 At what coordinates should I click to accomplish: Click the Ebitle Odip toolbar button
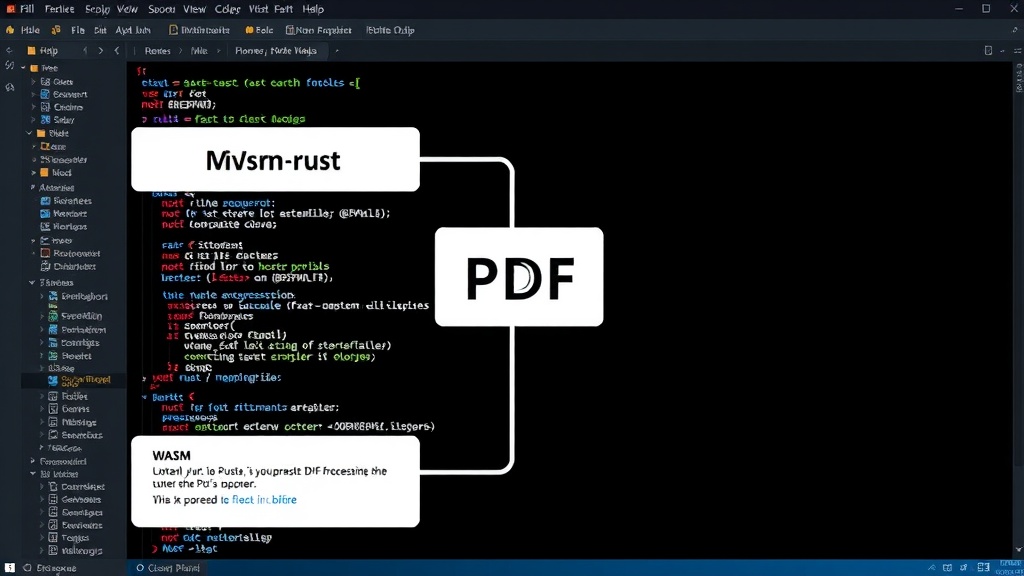[x=390, y=30]
